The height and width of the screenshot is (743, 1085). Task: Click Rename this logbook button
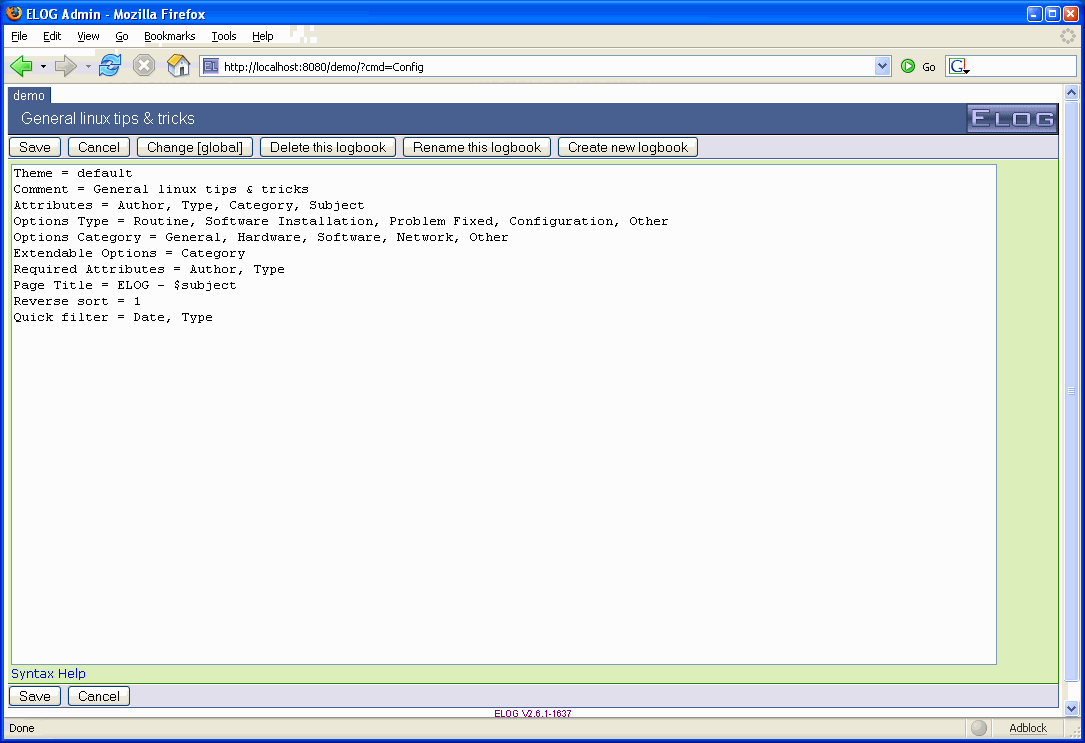coord(477,147)
